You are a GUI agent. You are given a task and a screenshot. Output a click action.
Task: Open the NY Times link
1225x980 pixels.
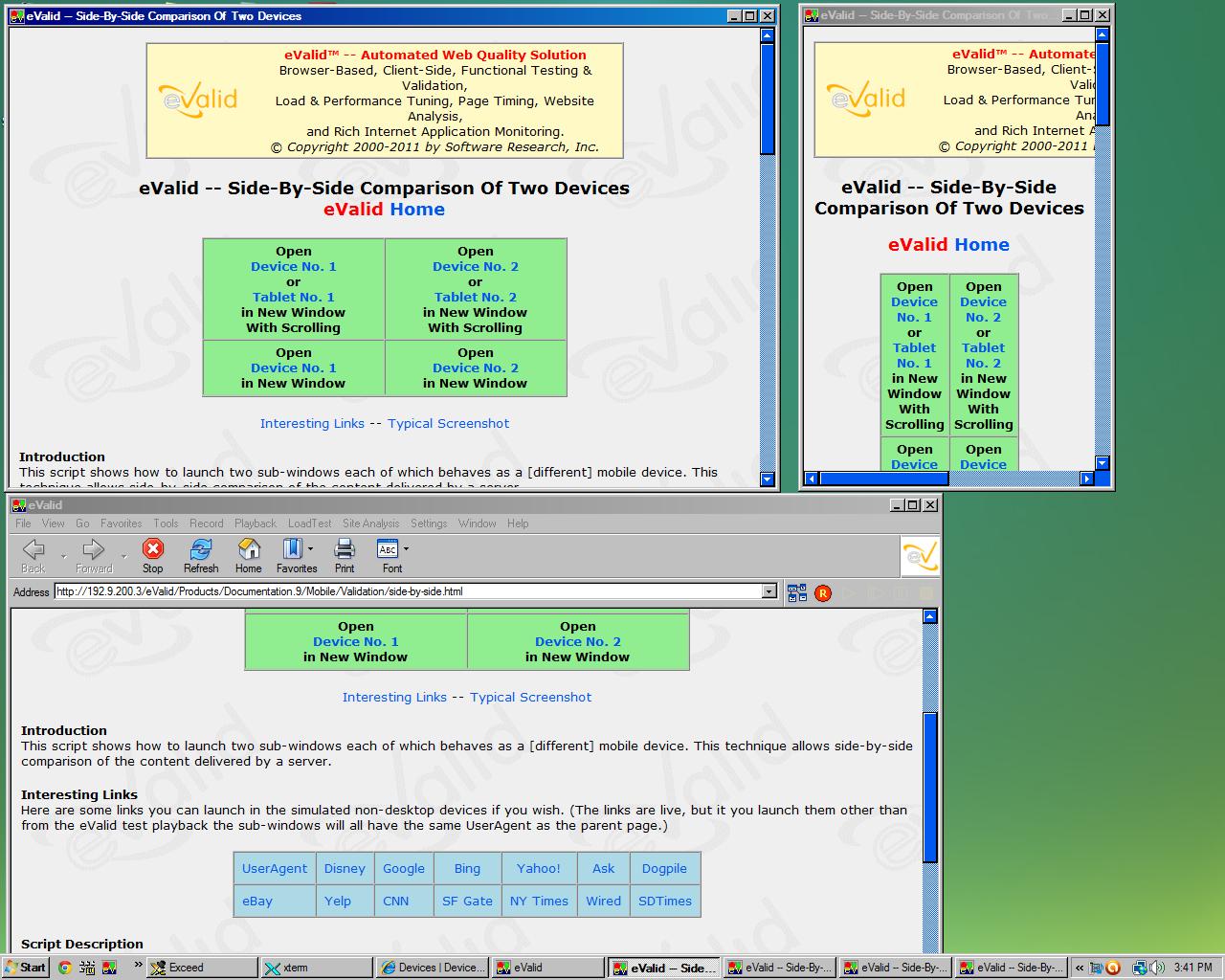[x=539, y=902]
